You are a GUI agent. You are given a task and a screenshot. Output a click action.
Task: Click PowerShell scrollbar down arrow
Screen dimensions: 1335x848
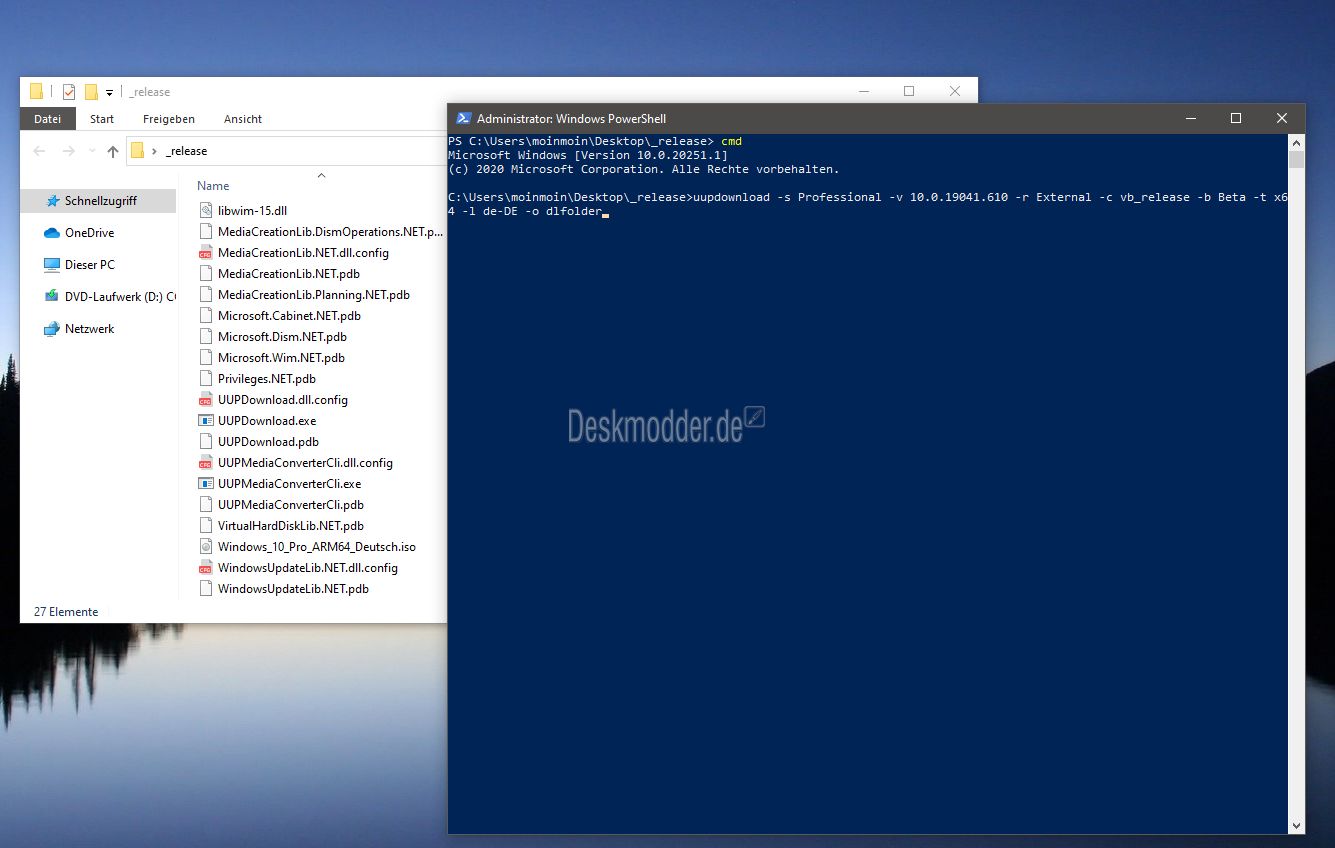pos(1296,826)
